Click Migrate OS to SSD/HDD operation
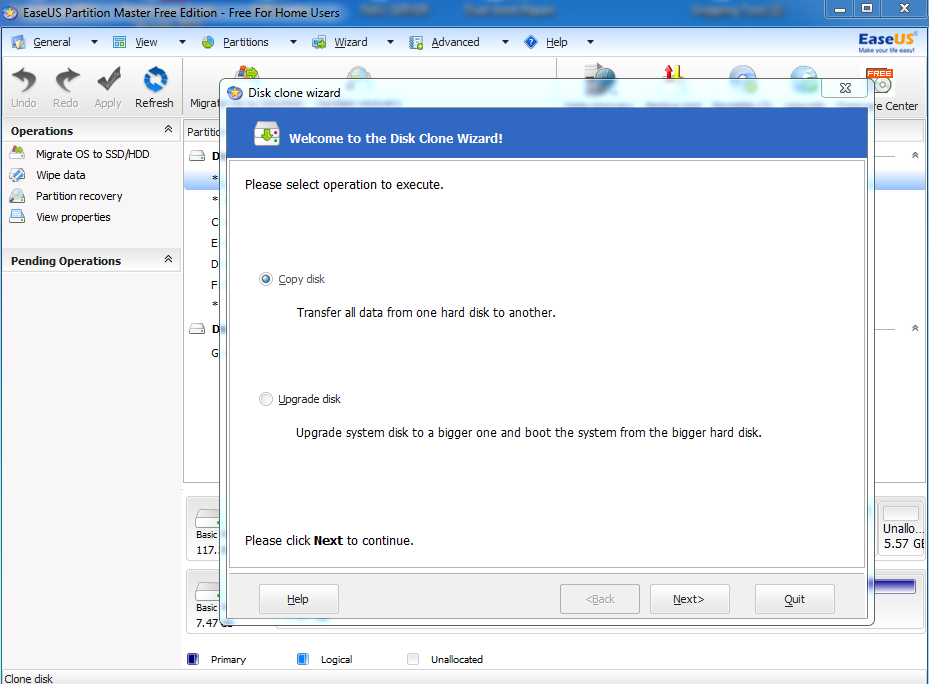The image size is (929, 684). click(x=92, y=154)
